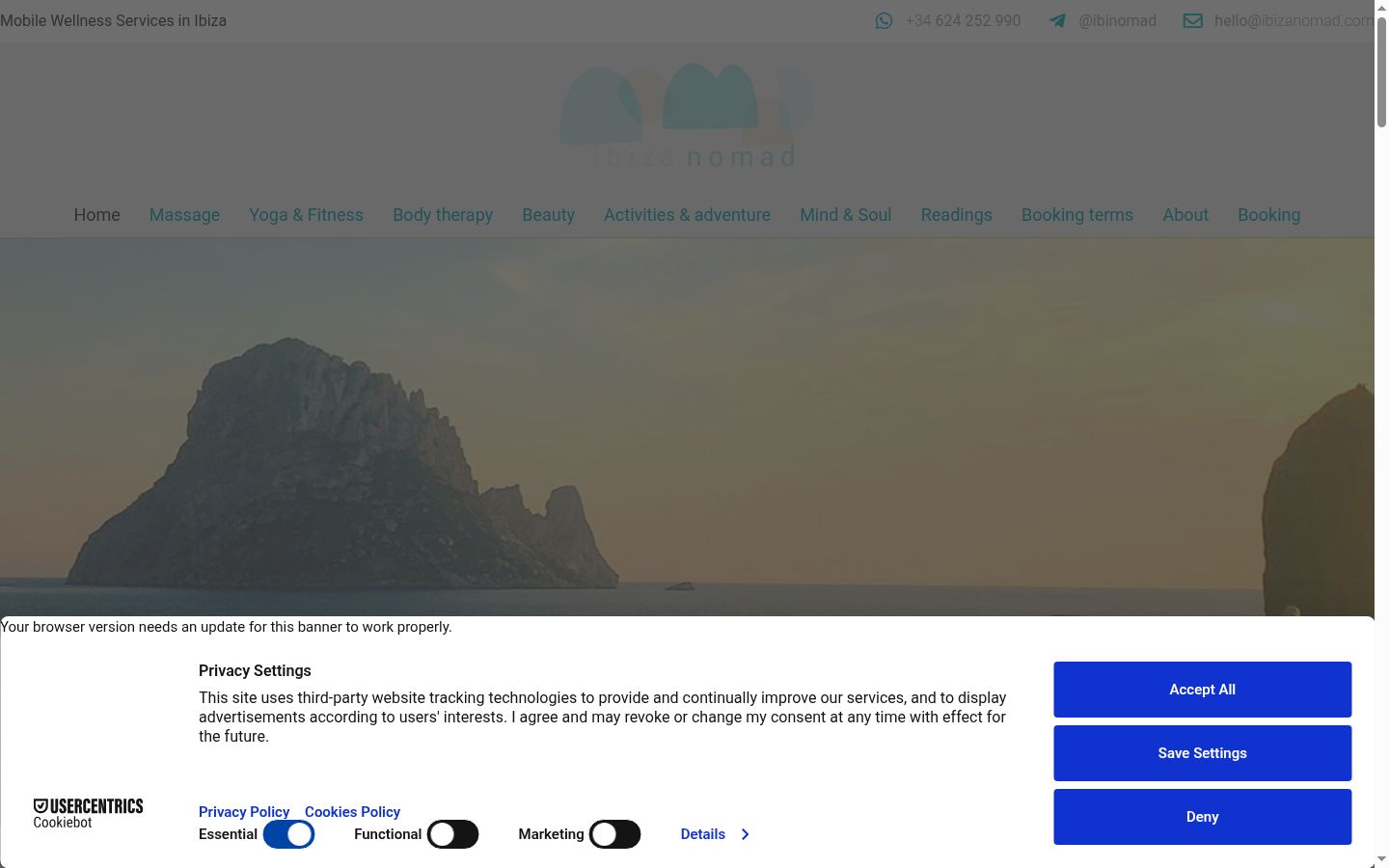Click the browser version update notice text
This screenshot has width=1389, height=868.
(x=226, y=627)
